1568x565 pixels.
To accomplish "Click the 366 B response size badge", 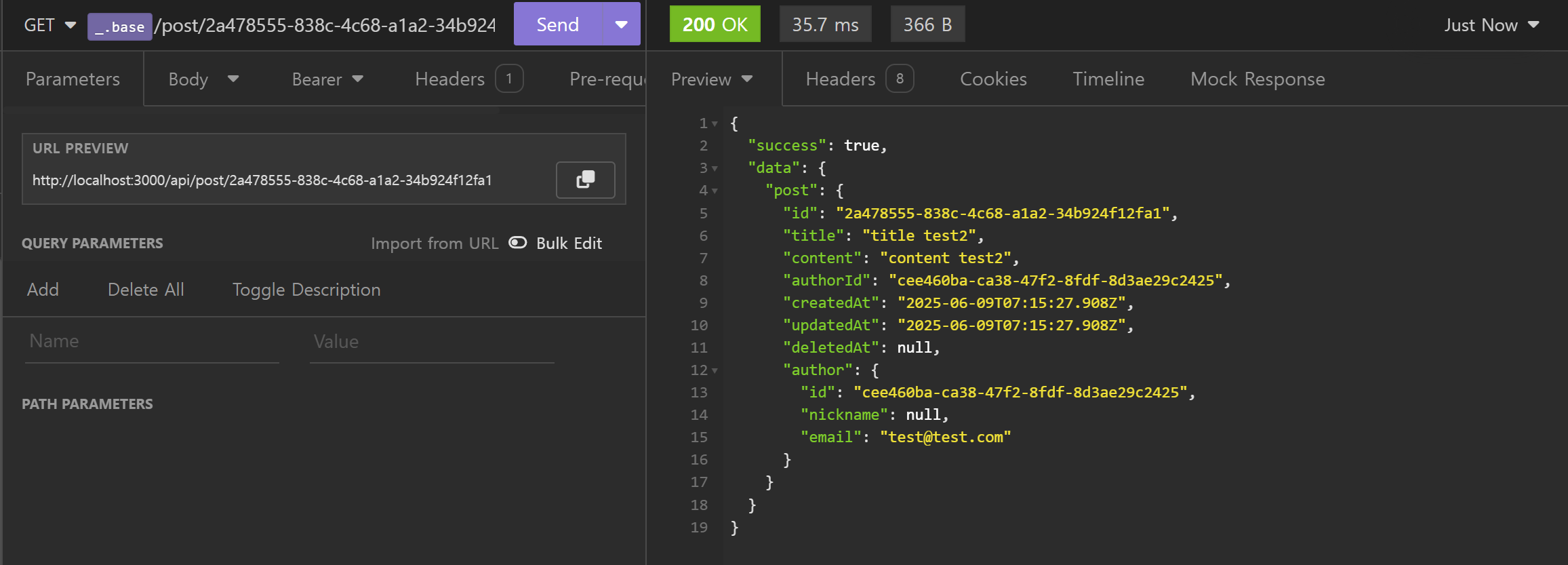I will pyautogui.click(x=927, y=24).
